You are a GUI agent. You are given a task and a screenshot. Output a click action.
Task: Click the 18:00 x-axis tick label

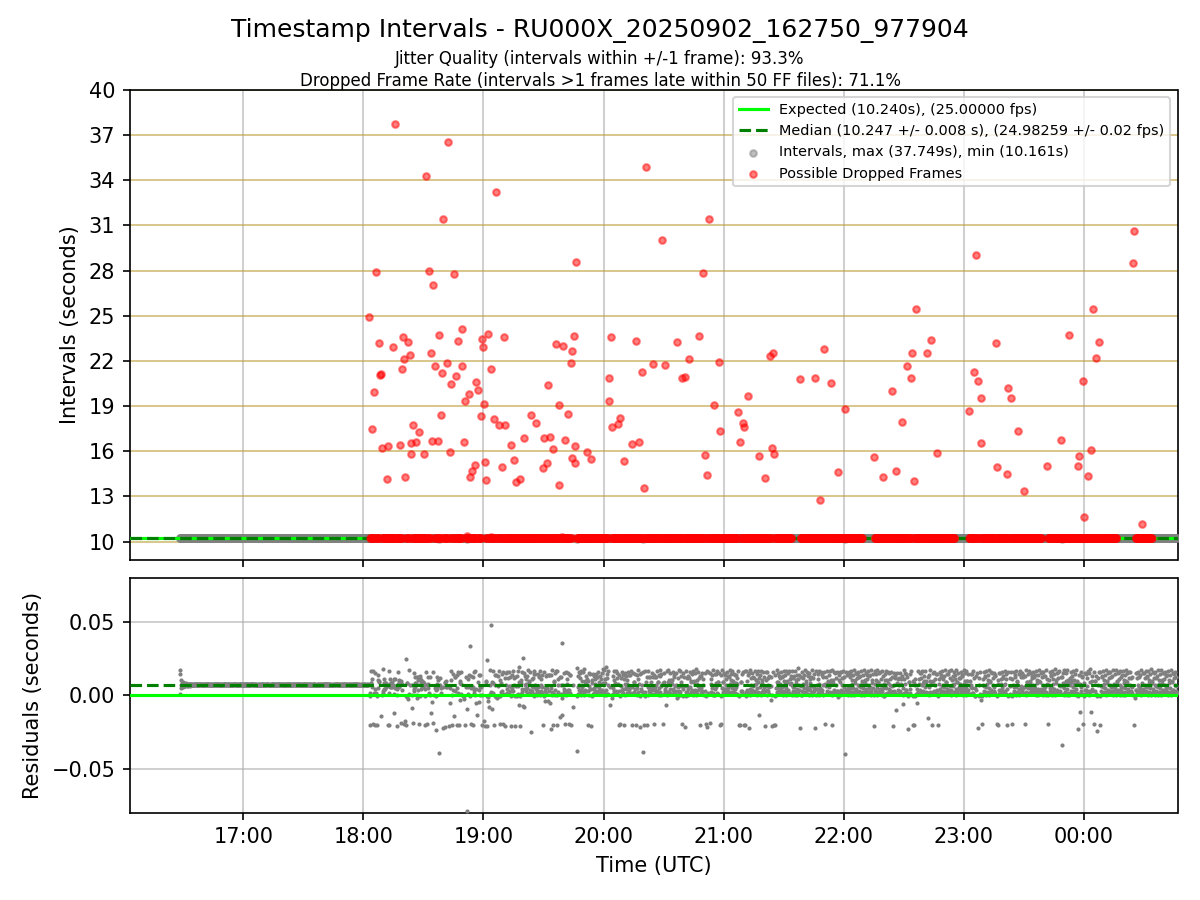pyautogui.click(x=363, y=835)
